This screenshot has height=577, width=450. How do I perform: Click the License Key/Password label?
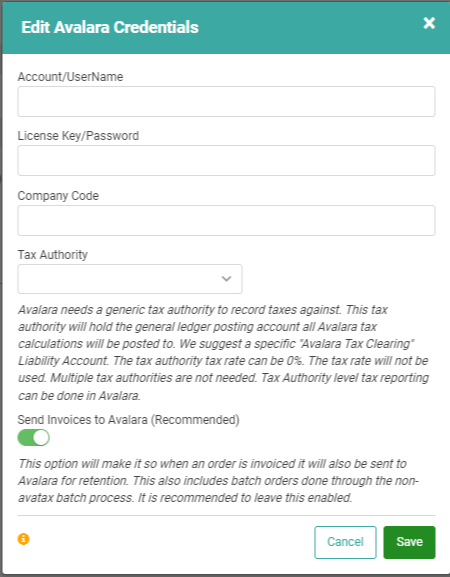tap(78, 136)
